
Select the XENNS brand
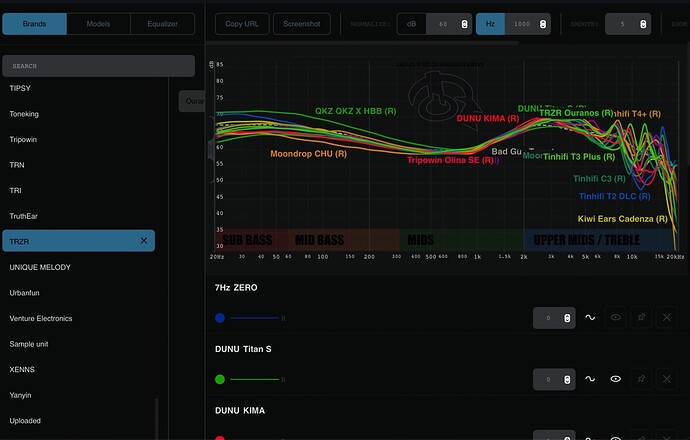(22, 369)
